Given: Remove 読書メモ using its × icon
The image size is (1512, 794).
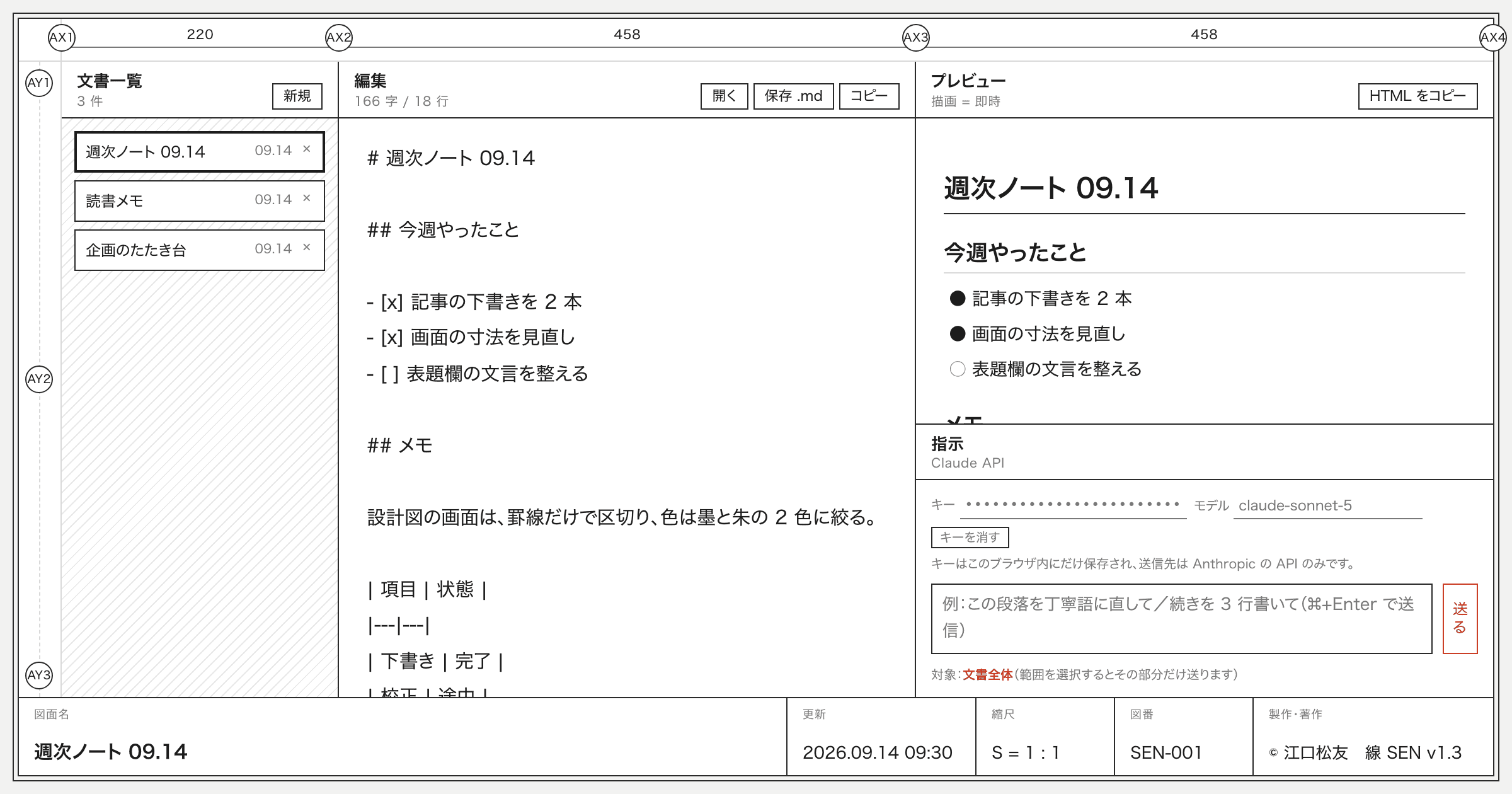Looking at the screenshot, I should (x=307, y=198).
